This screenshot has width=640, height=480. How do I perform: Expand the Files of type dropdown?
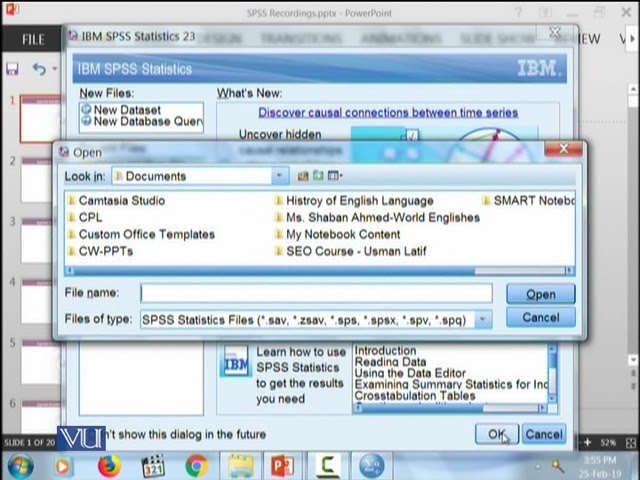[x=483, y=319]
